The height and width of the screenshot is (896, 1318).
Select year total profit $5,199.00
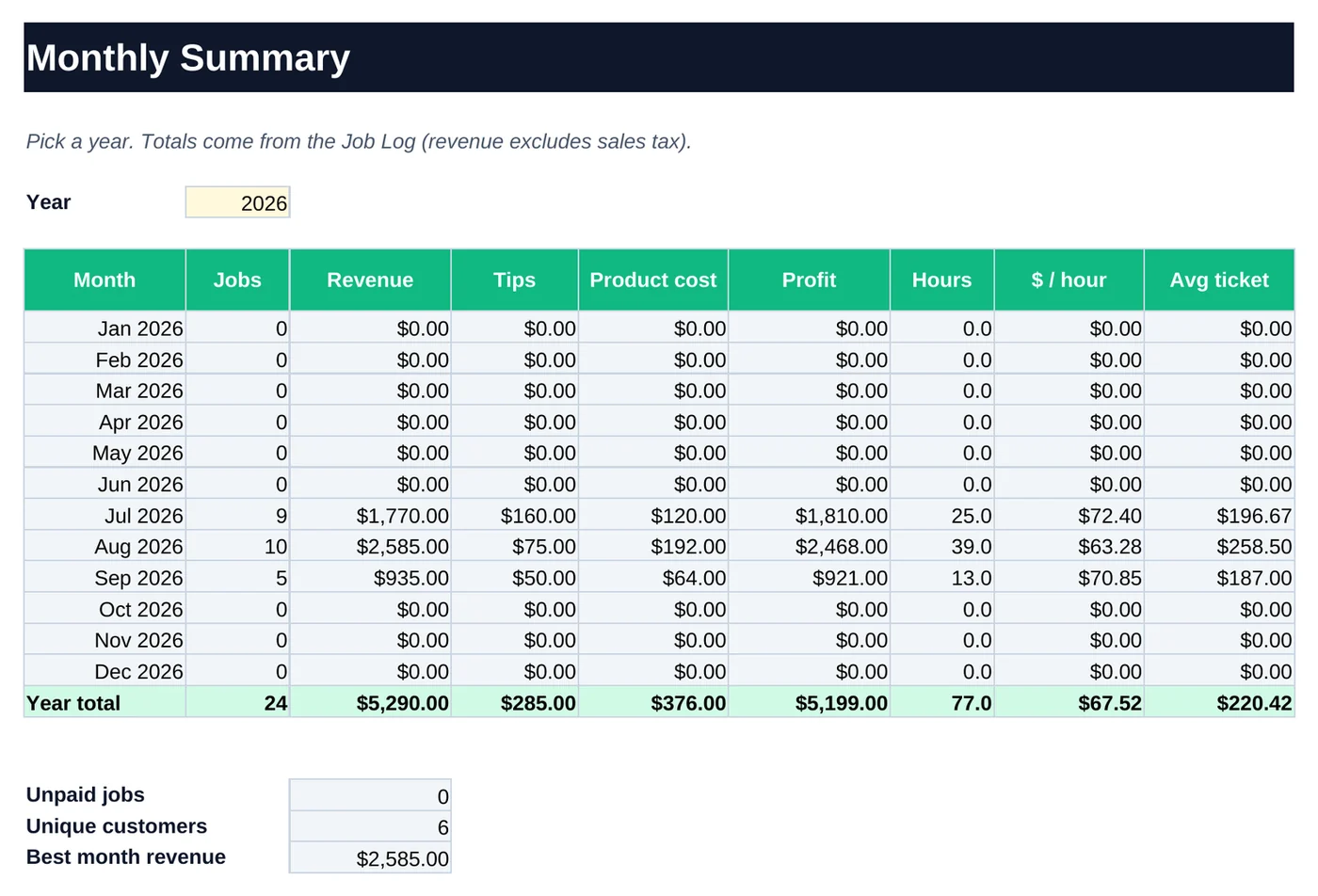pyautogui.click(x=809, y=702)
